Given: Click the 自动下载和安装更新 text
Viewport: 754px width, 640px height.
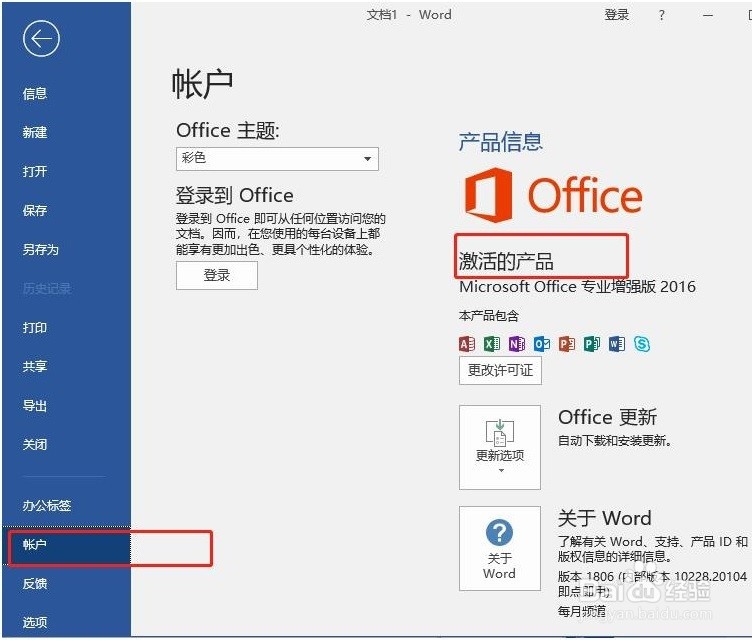Looking at the screenshot, I should pyautogui.click(x=615, y=440).
